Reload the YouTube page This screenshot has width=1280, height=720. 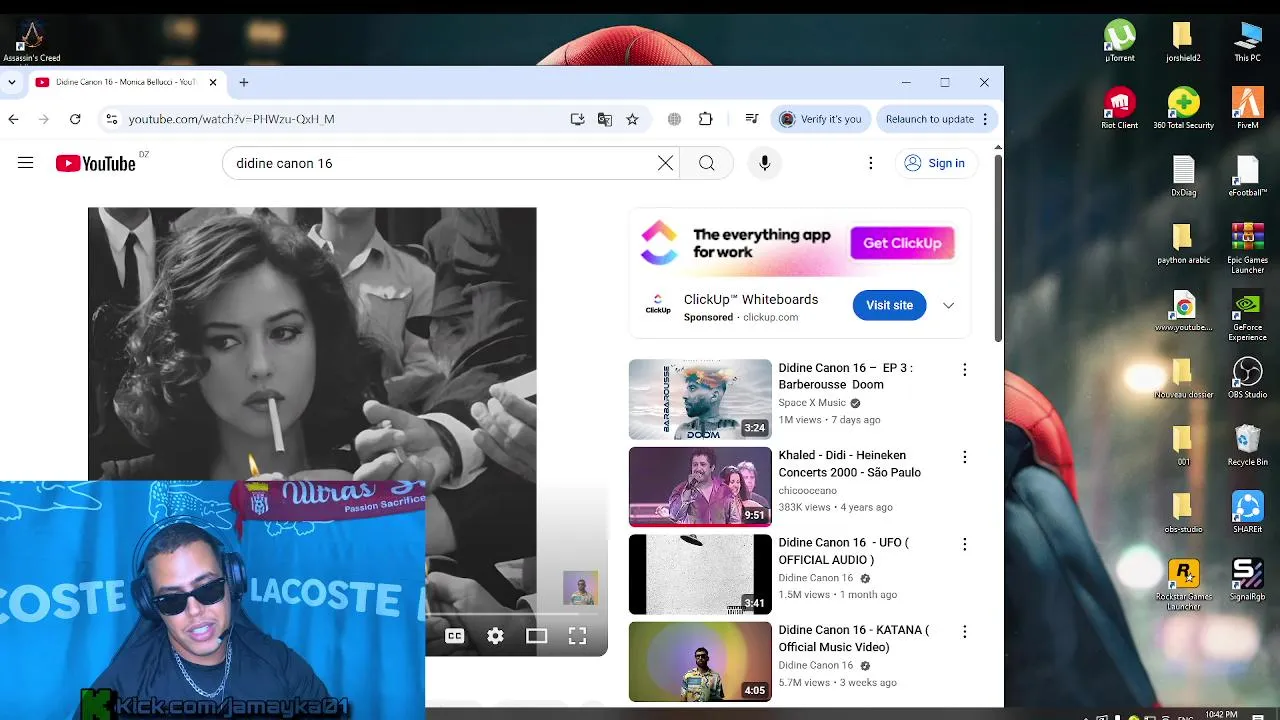click(75, 119)
